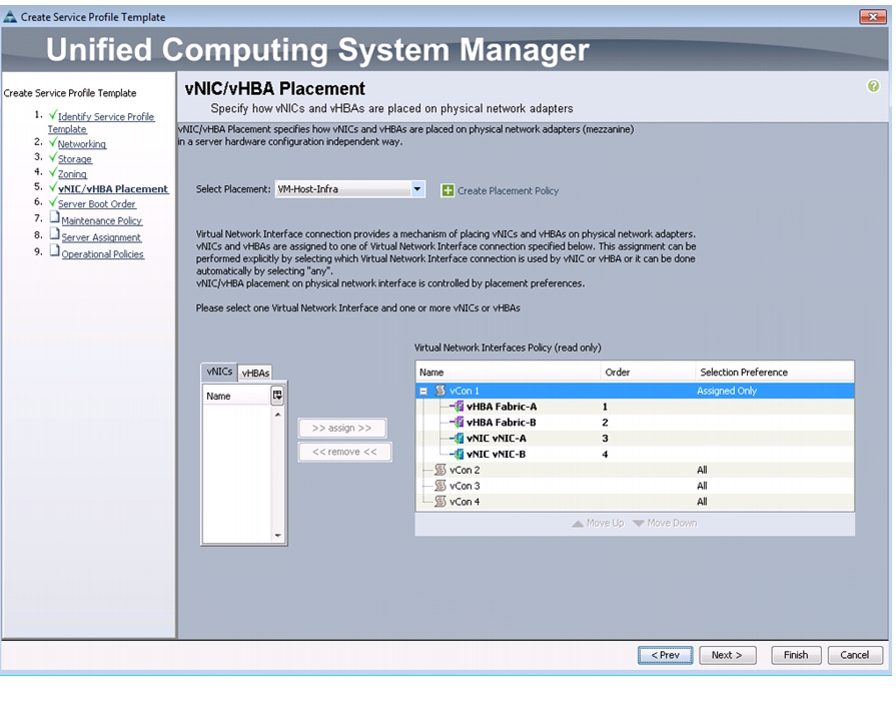
Task: Click the vCon 4 adapter icon
Action: (x=440, y=502)
